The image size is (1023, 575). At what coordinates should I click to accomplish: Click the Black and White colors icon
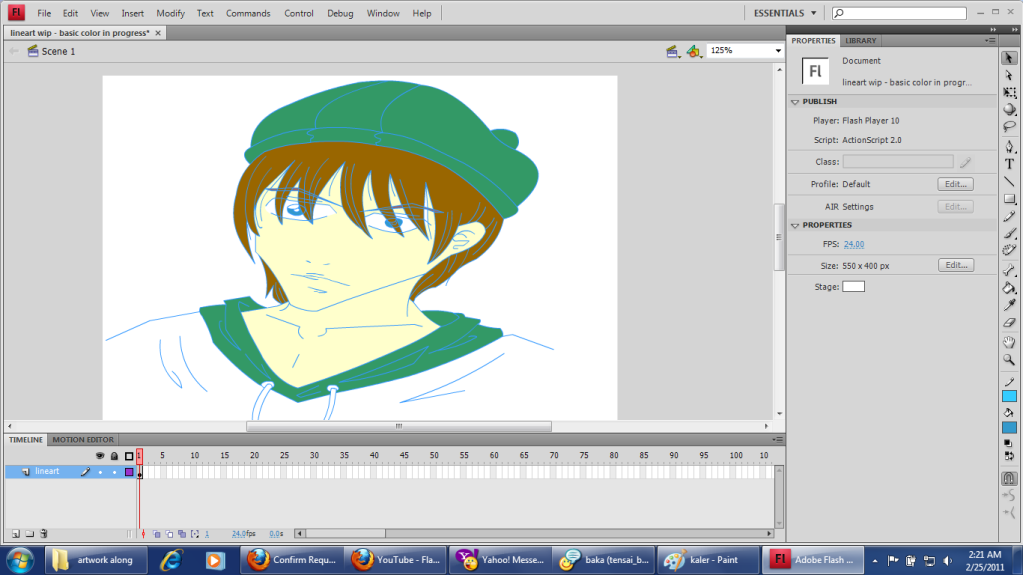click(1009, 443)
